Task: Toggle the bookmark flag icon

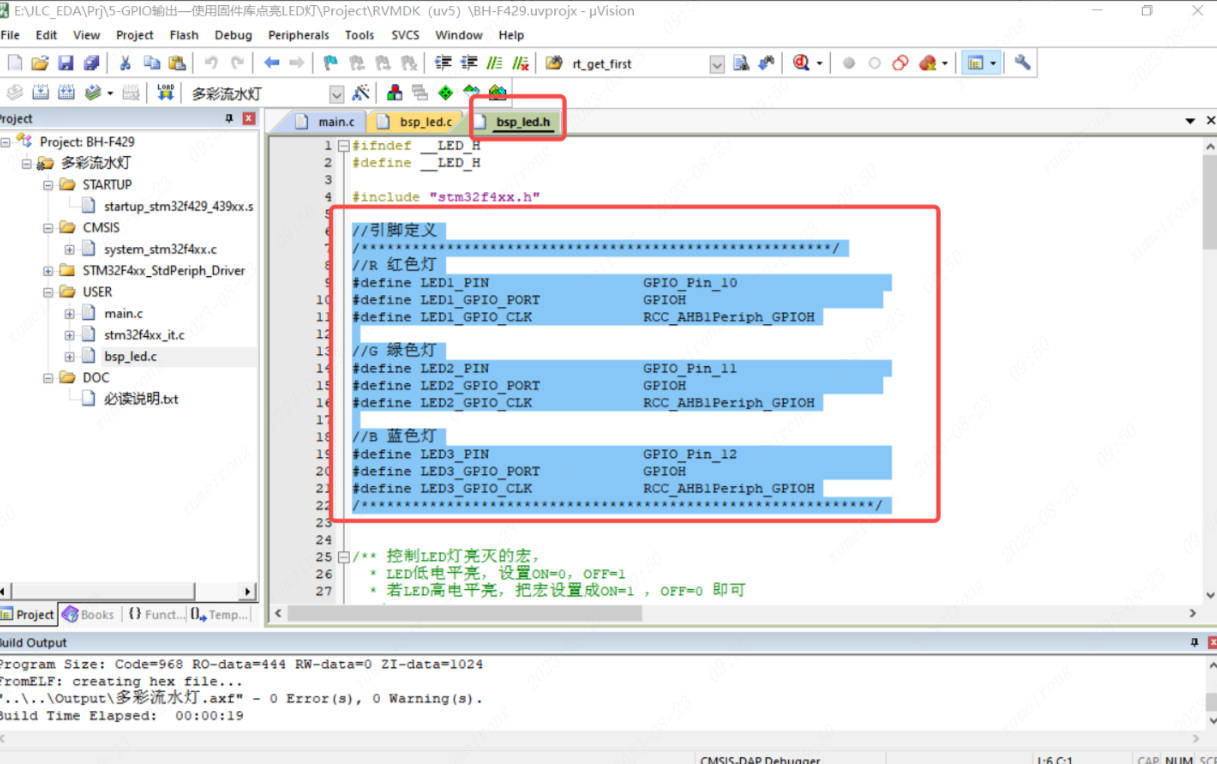Action: (x=330, y=63)
